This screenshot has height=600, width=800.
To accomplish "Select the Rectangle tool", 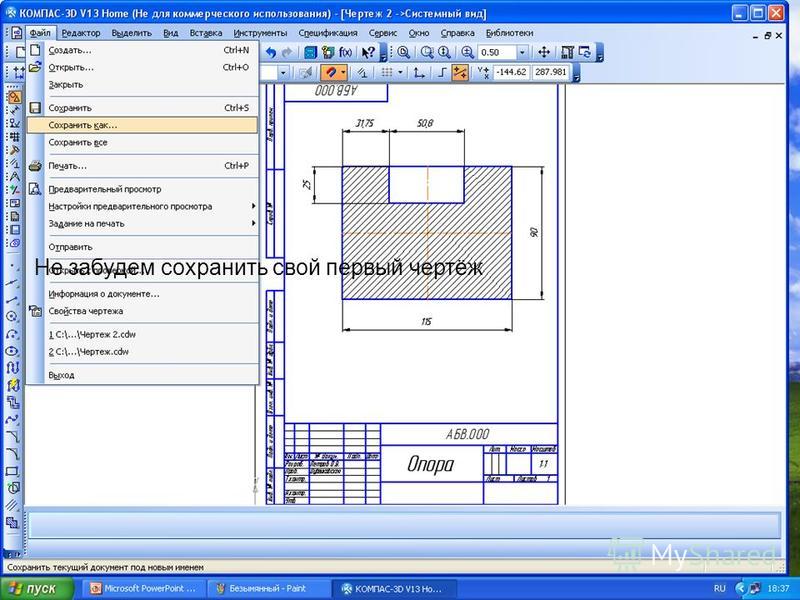I will click(x=13, y=471).
